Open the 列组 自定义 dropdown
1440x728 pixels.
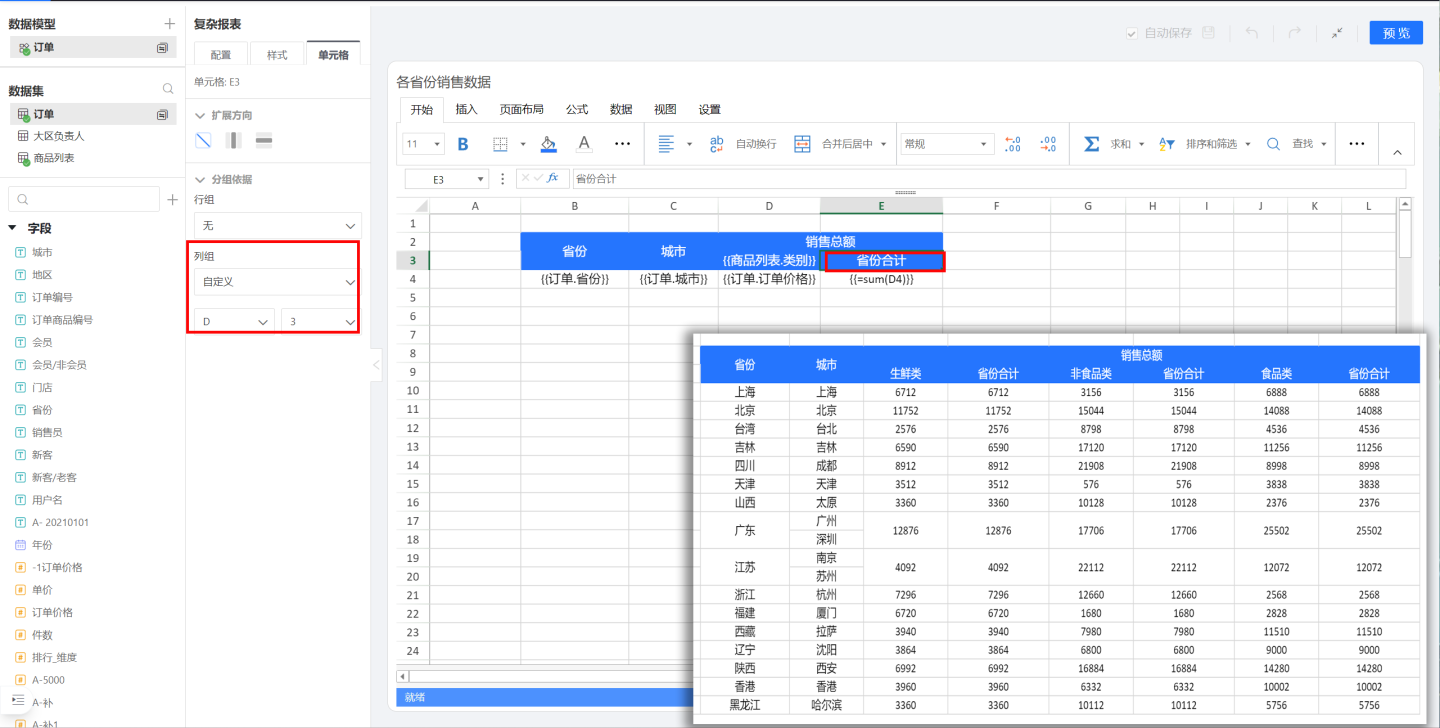point(277,283)
